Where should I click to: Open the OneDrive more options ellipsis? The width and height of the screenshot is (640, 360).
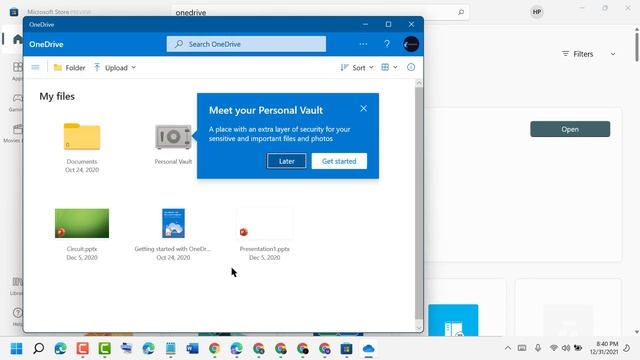pos(363,44)
